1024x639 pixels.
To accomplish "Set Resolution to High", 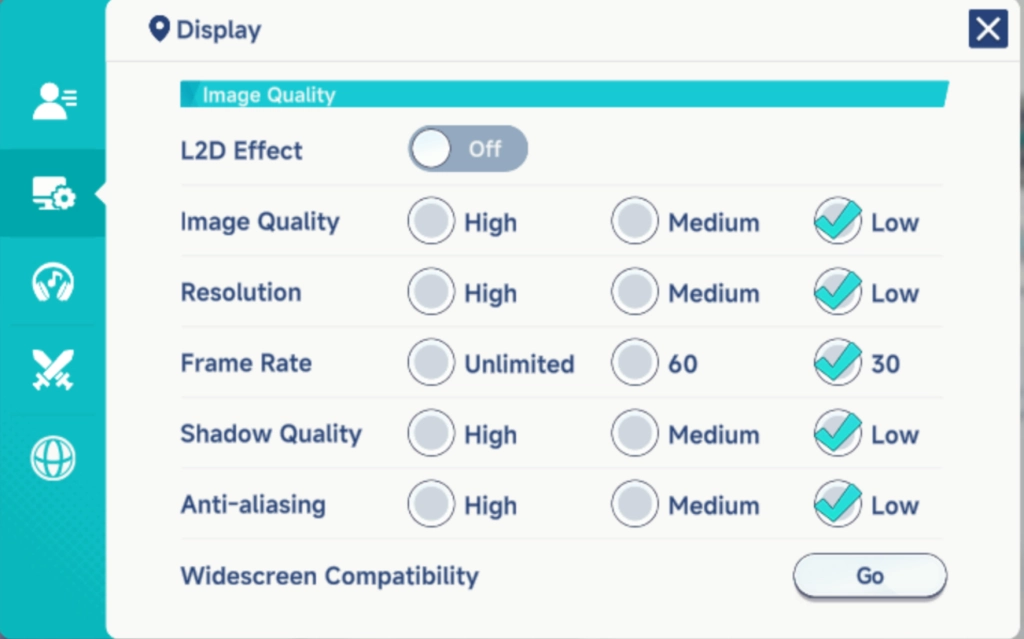I will pyautogui.click(x=432, y=293).
